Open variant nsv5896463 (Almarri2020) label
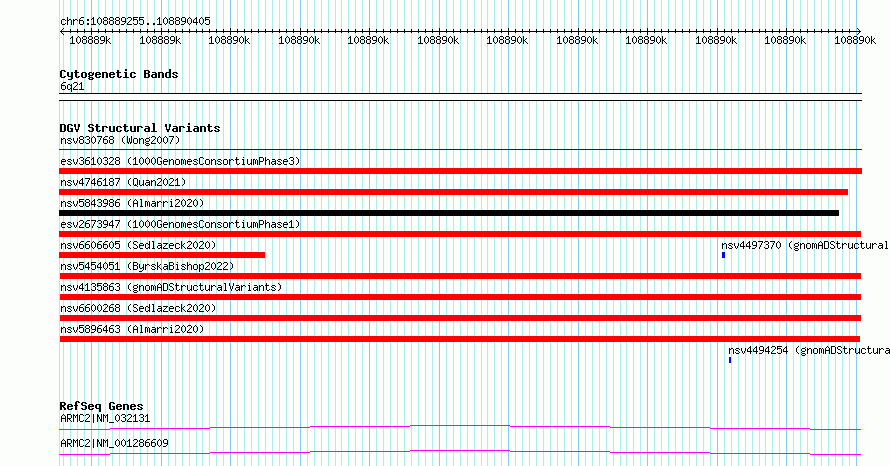Viewport: 890px width, 466px height. (132, 329)
